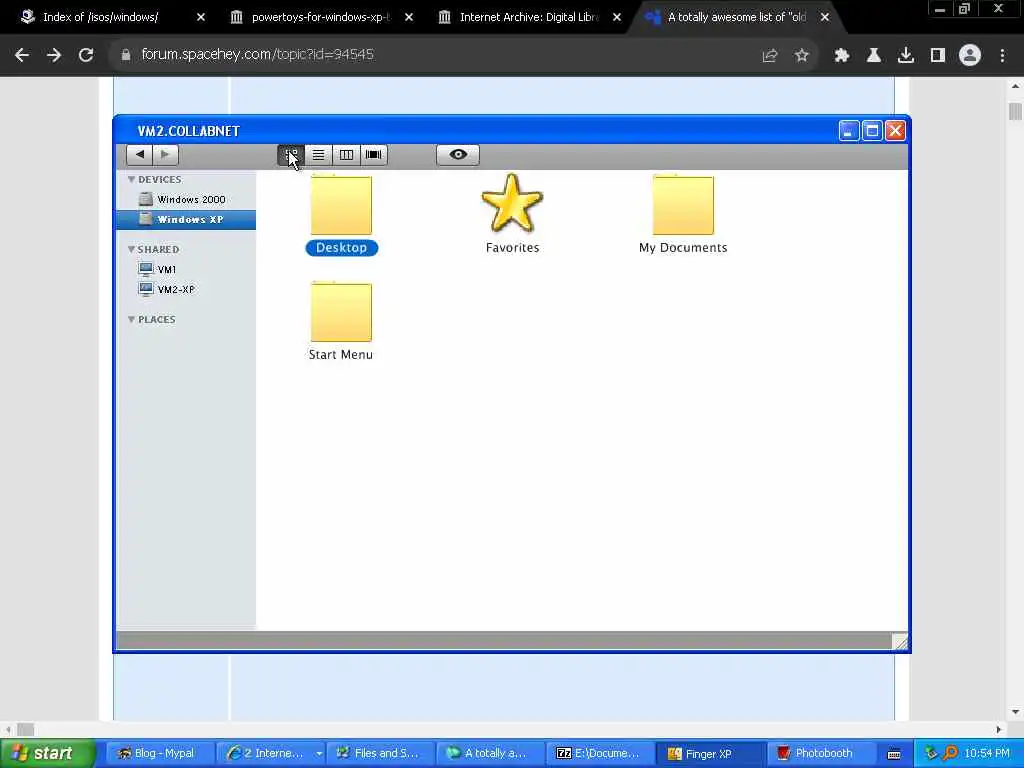Select the My Documents folder icon

click(x=683, y=205)
